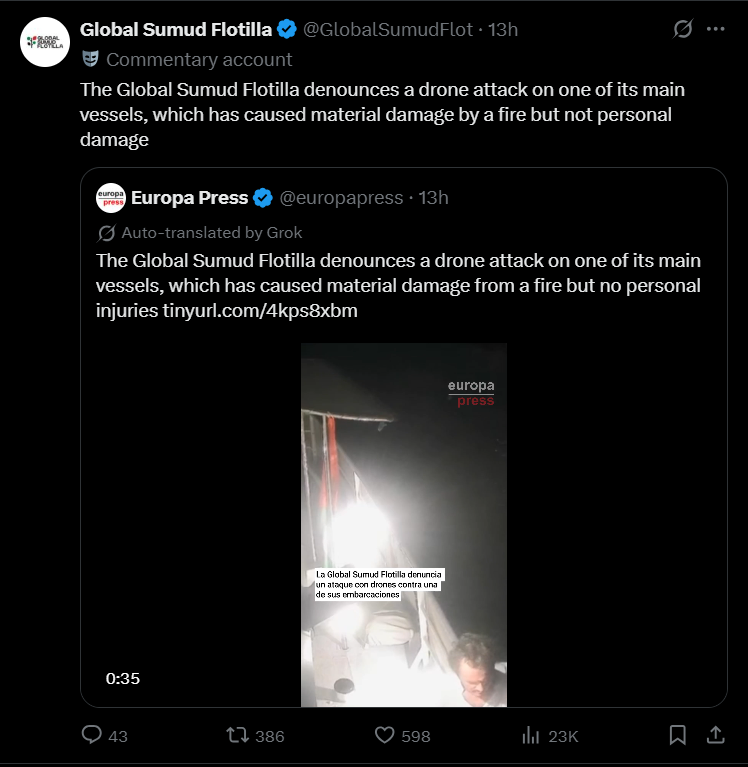The height and width of the screenshot is (767, 748).
Task: Click the Europa Press quoted avatar
Action: click(110, 198)
